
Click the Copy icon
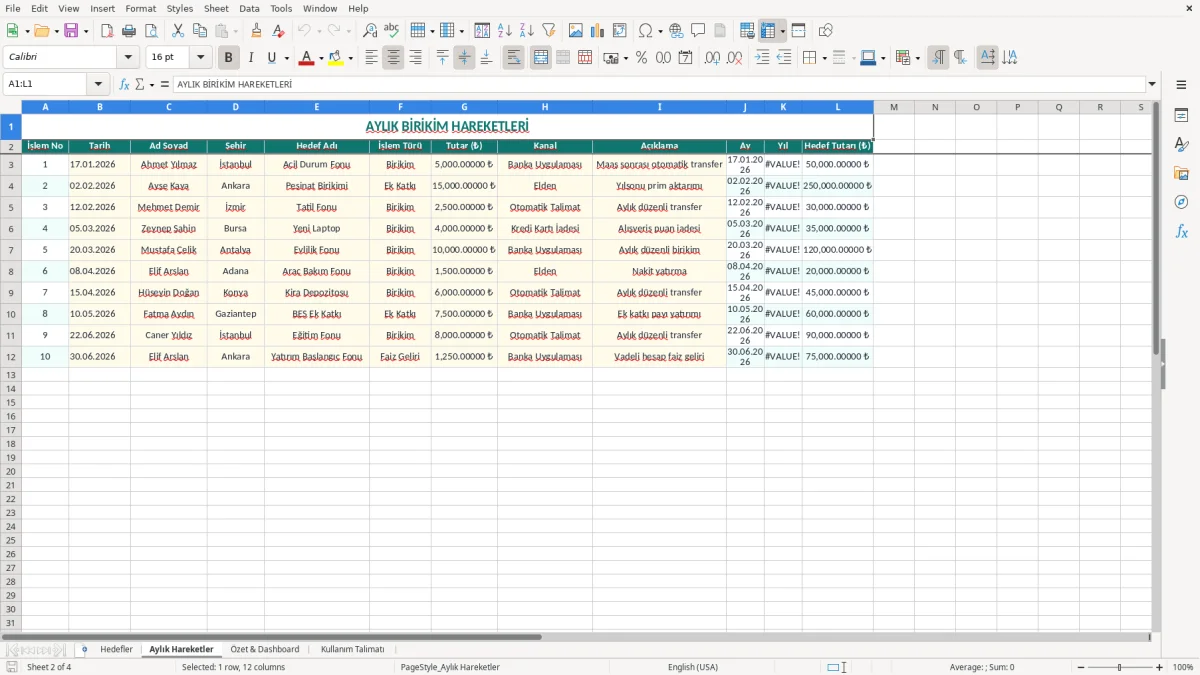(x=200, y=31)
